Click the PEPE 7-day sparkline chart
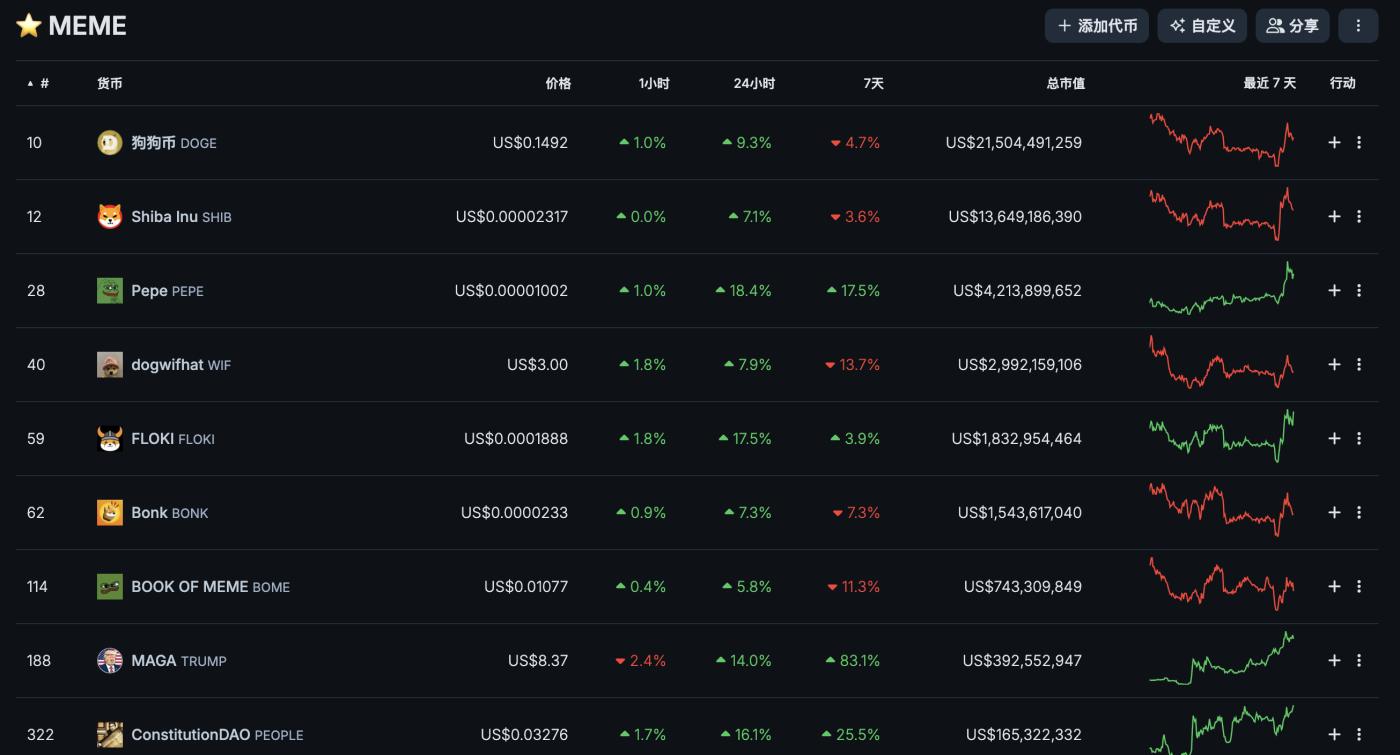The width and height of the screenshot is (1400, 755). point(1222,288)
